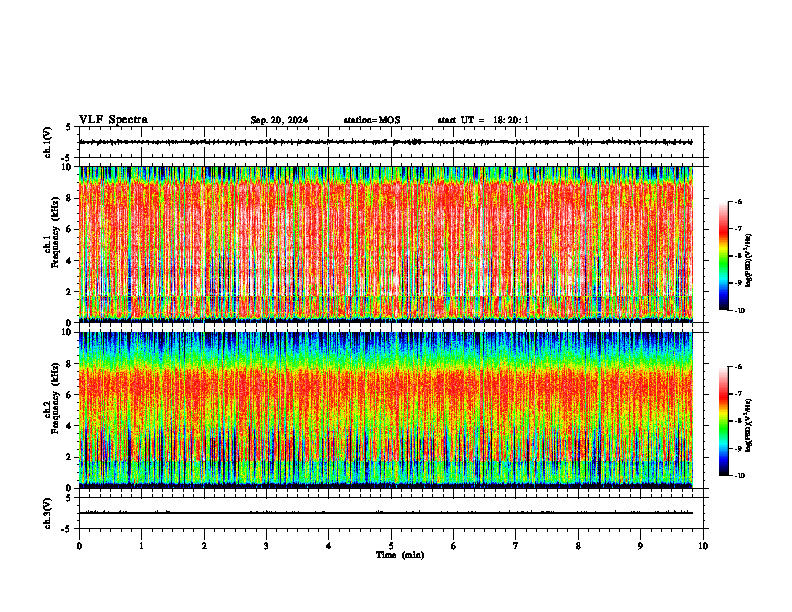
Task: Click the "ch.3(V)" waveform axis label
Action: (48, 513)
